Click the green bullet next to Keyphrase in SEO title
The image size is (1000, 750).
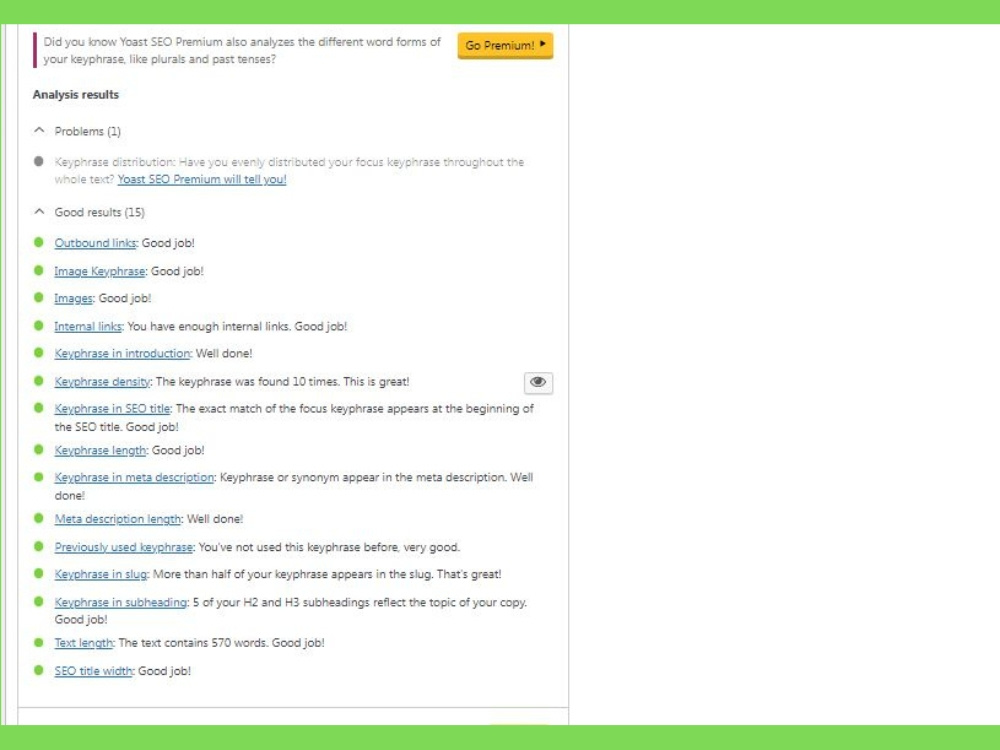tap(39, 408)
